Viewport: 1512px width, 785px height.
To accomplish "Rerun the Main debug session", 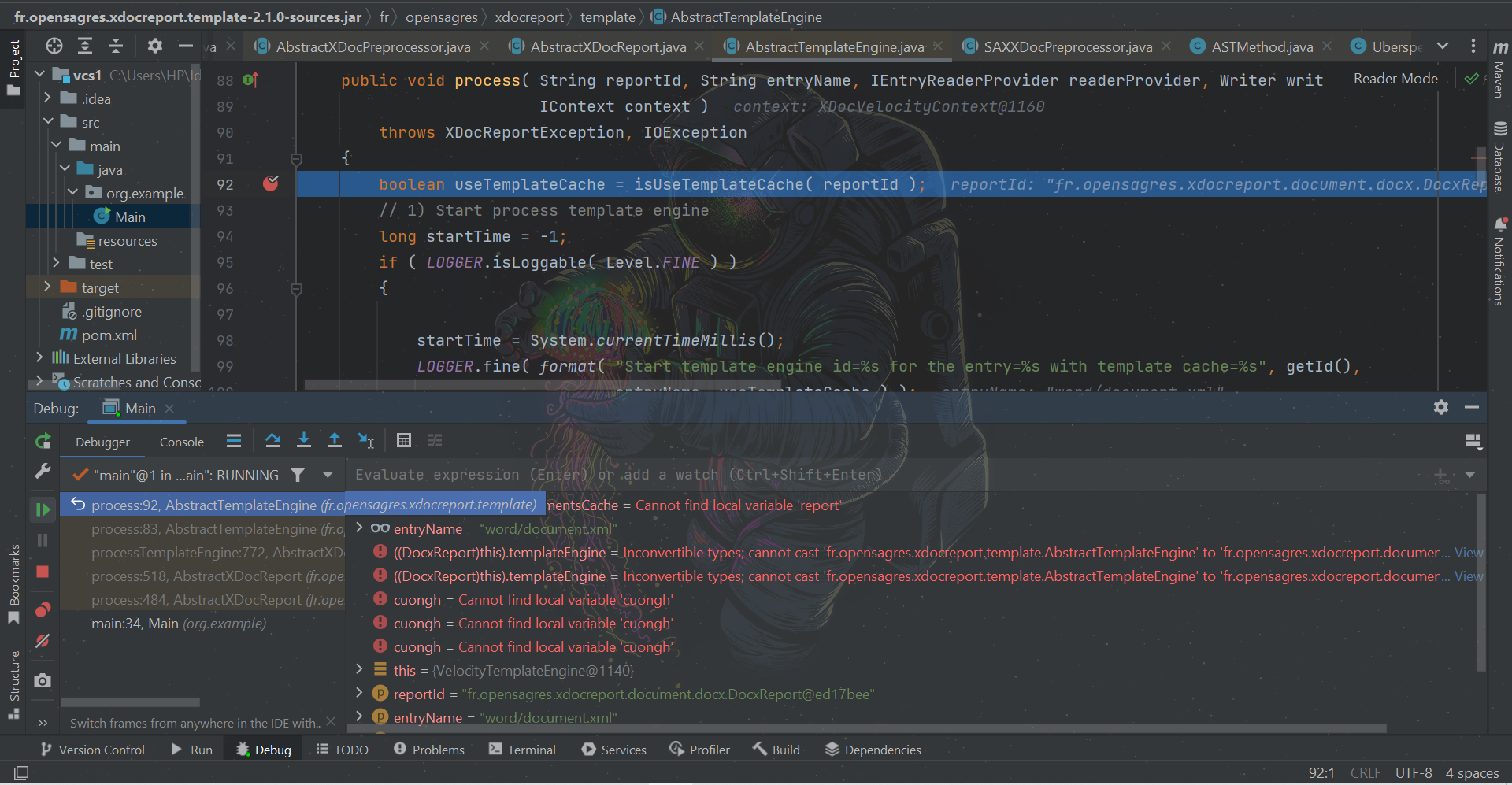I will pos(43,442).
